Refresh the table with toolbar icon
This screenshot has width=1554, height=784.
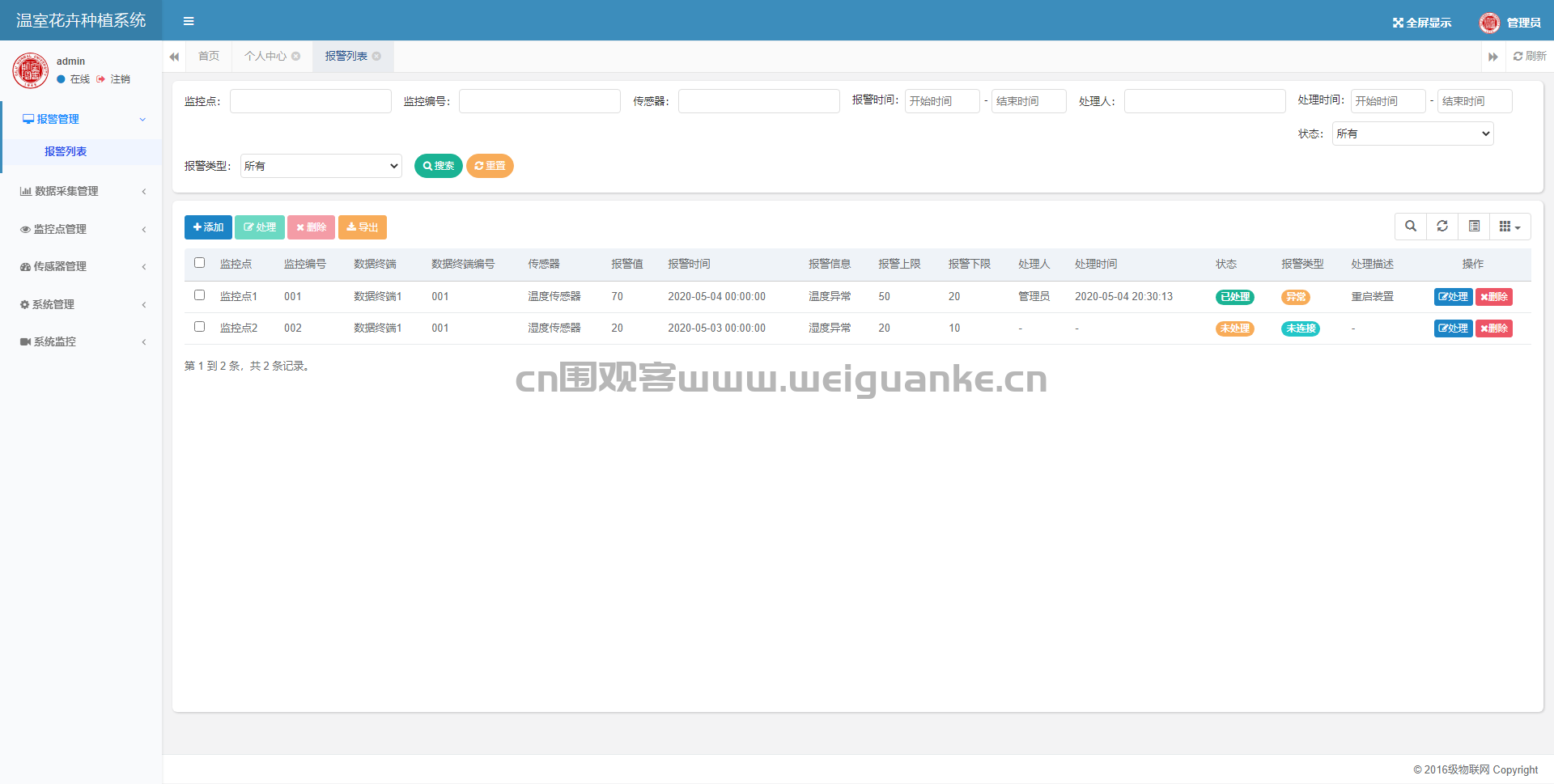coord(1442,227)
